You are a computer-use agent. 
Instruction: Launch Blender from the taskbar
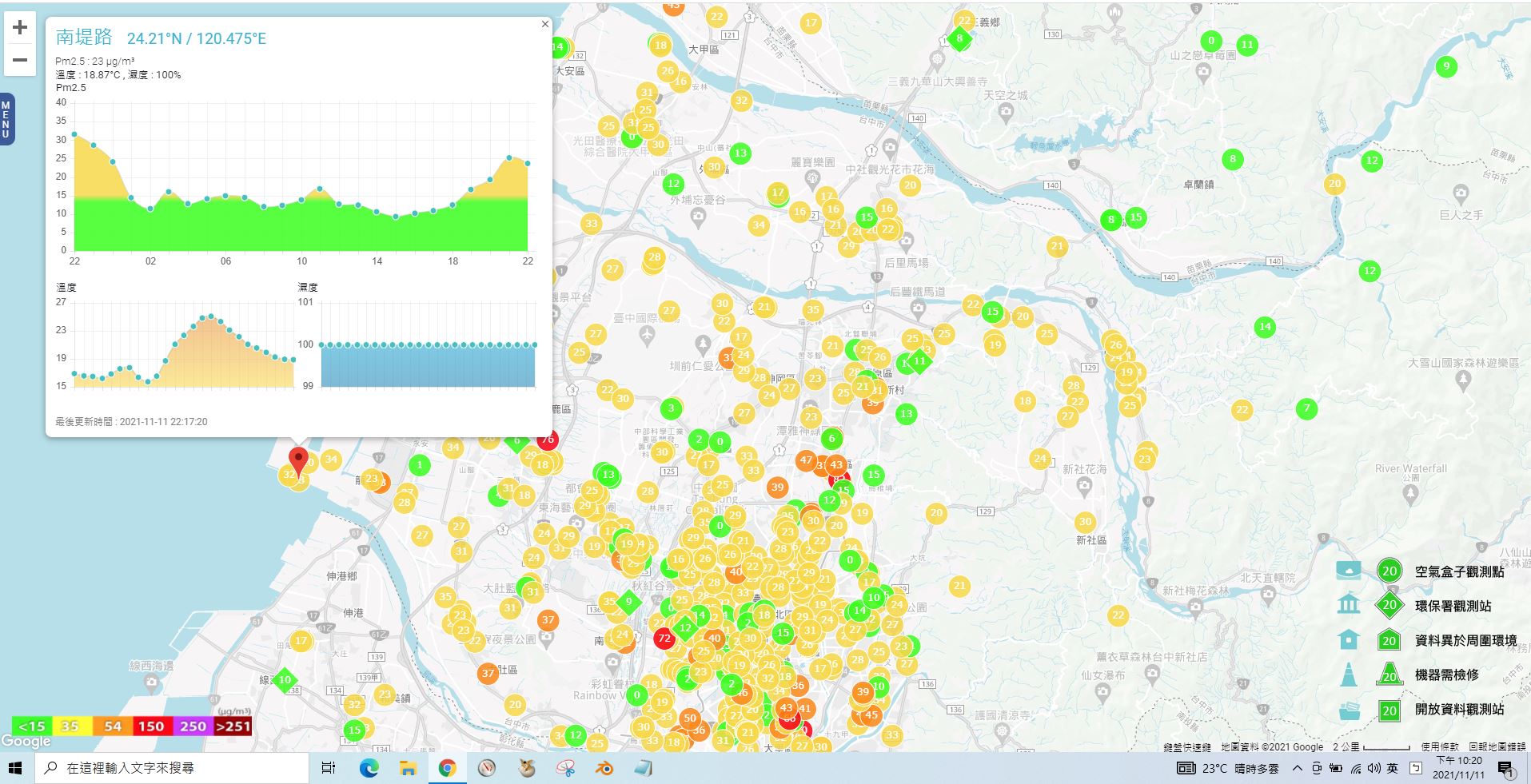coord(604,768)
